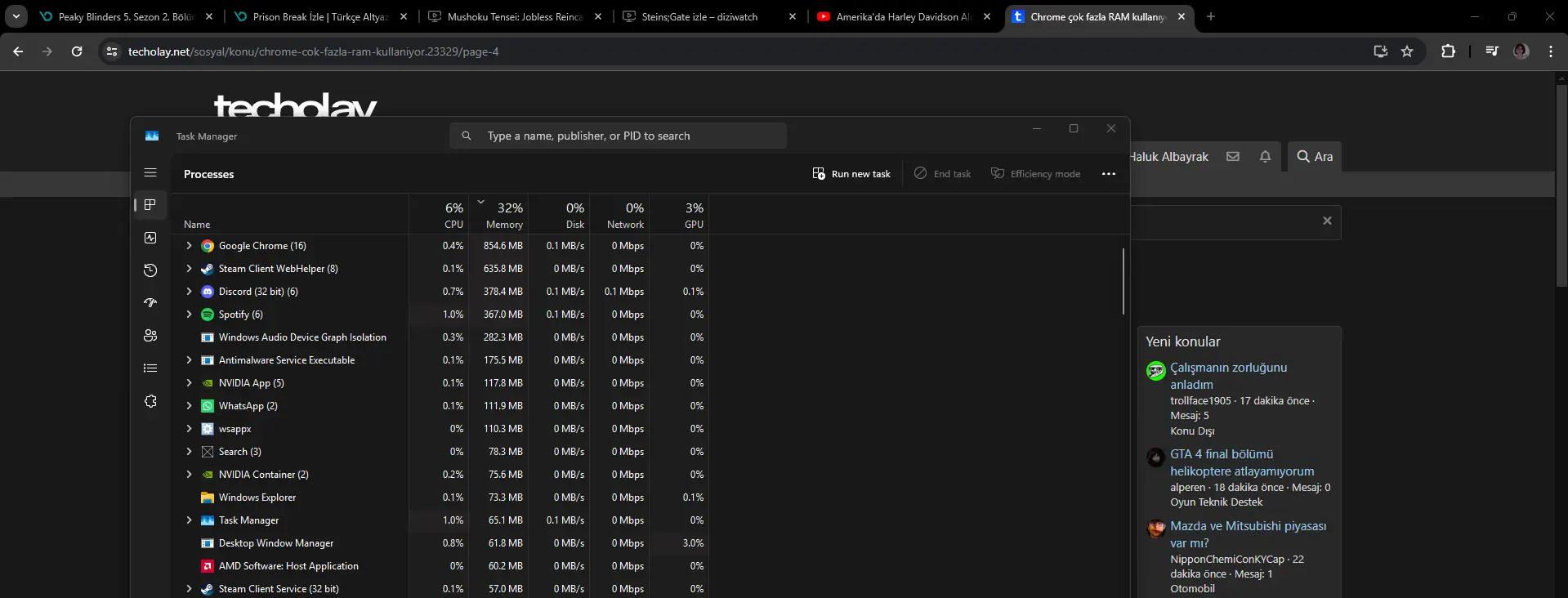Open Details page icon in sidebar
The width and height of the screenshot is (1568, 598).
[150, 368]
